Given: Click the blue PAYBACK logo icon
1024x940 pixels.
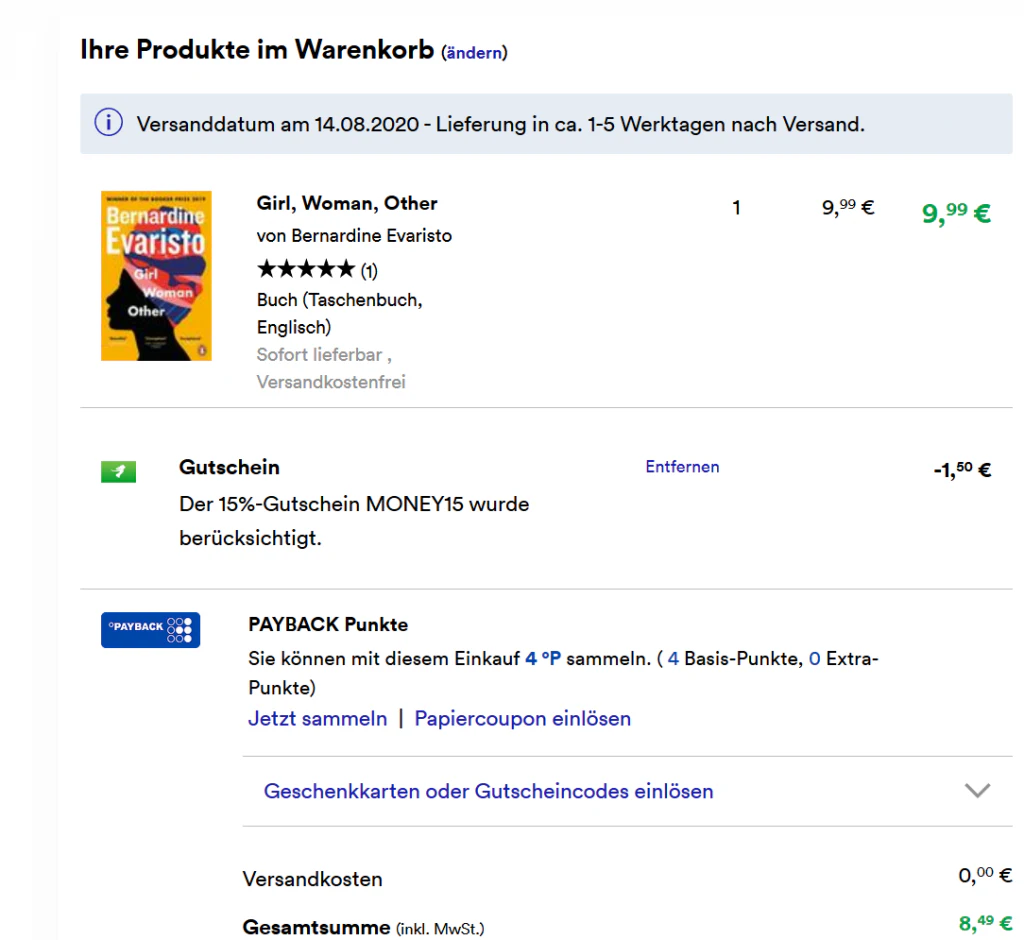Looking at the screenshot, I should (150, 630).
